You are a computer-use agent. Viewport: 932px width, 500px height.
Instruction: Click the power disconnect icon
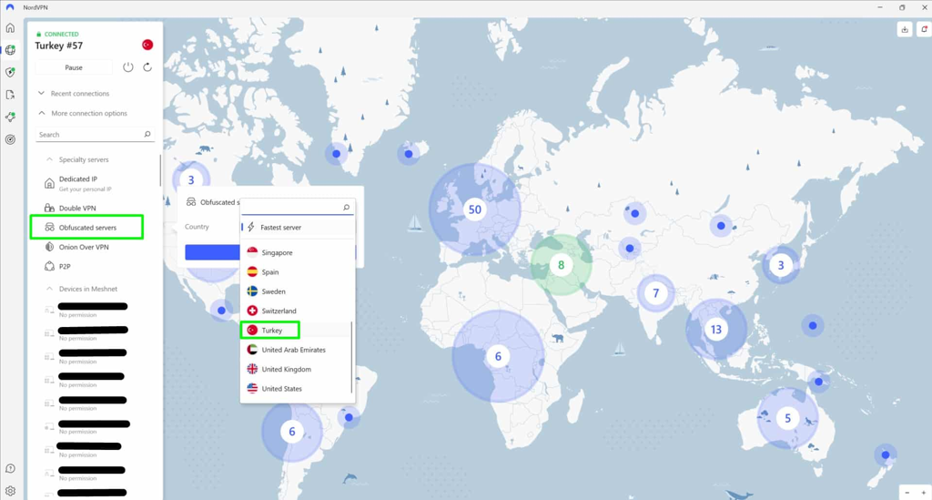point(128,67)
